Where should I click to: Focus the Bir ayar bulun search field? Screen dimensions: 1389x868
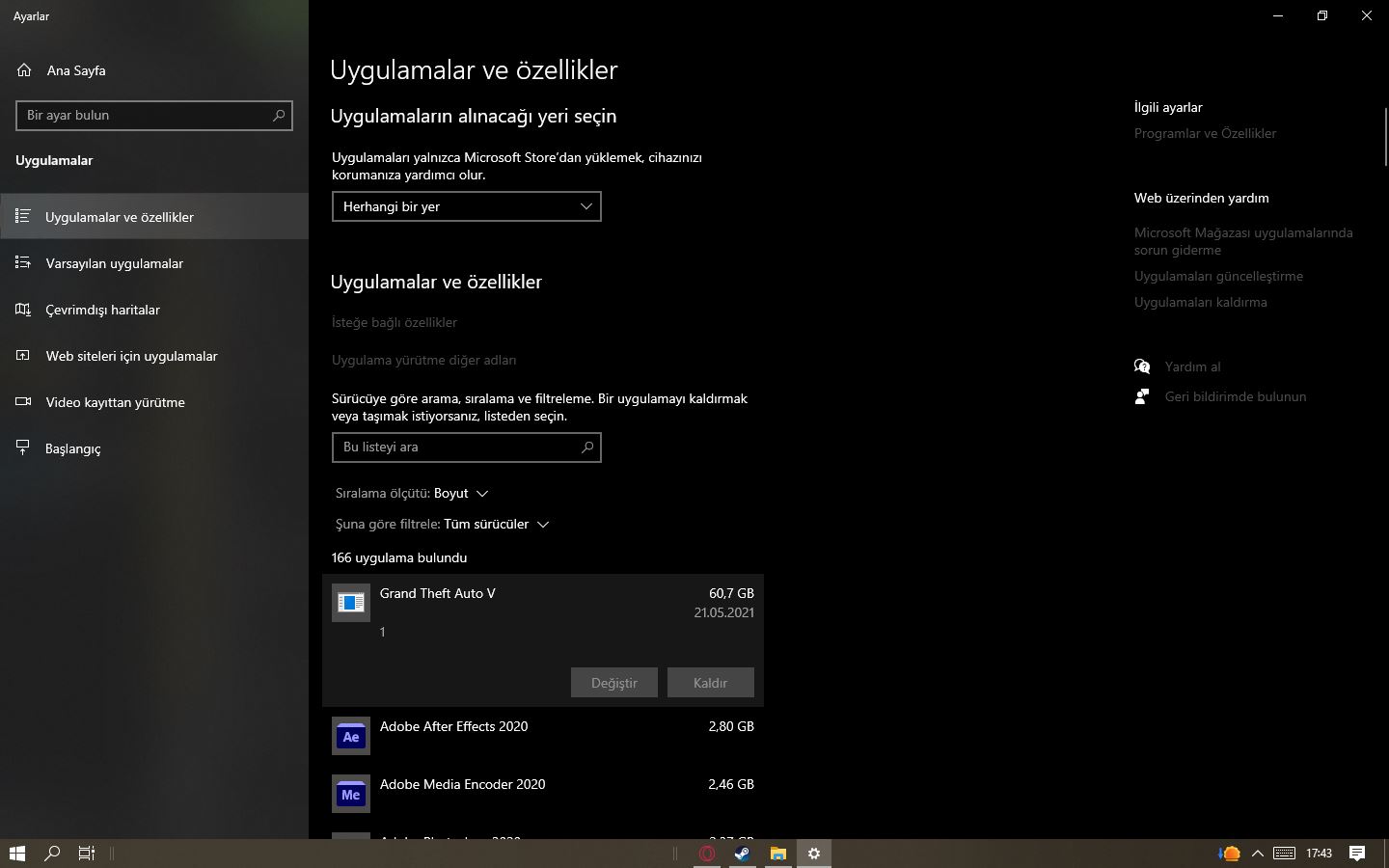(154, 115)
